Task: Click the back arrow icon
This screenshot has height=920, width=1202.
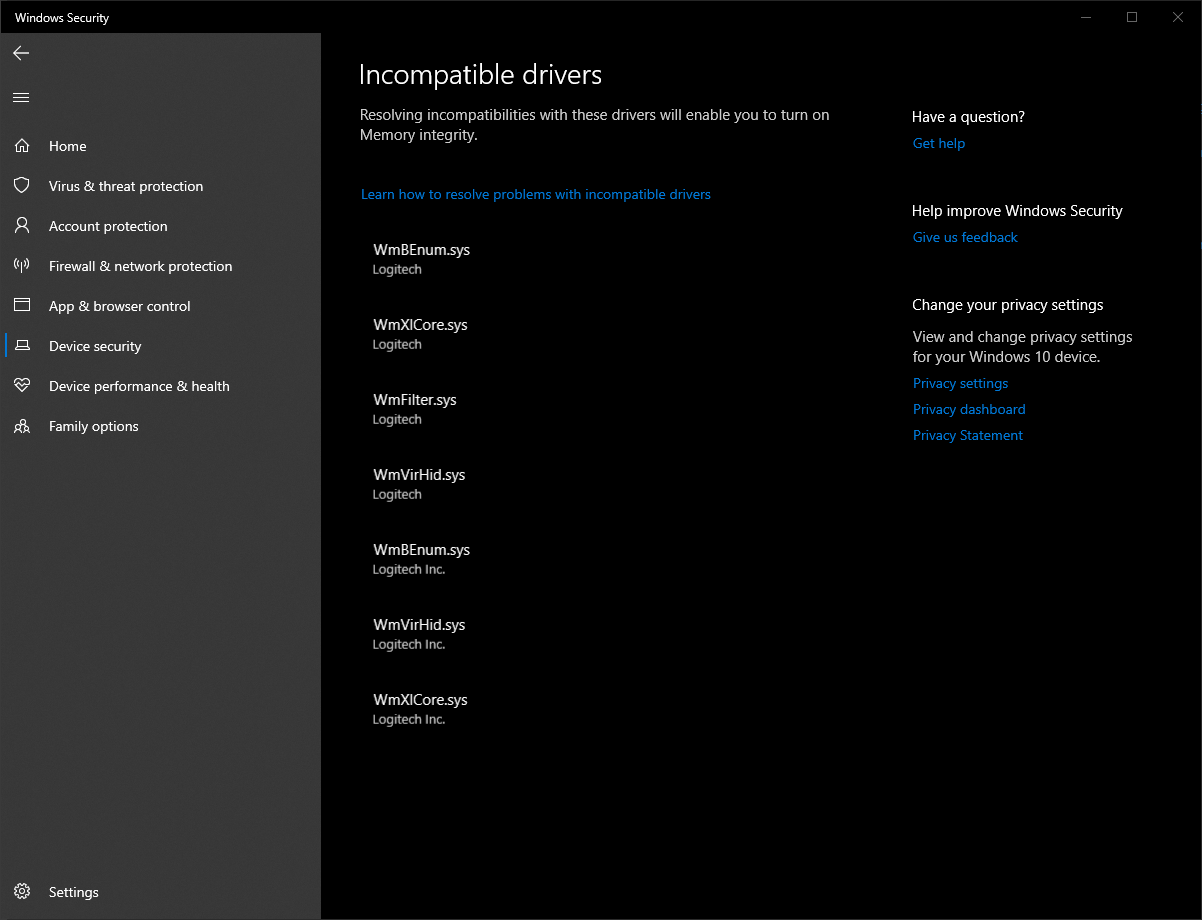Action: click(x=21, y=53)
